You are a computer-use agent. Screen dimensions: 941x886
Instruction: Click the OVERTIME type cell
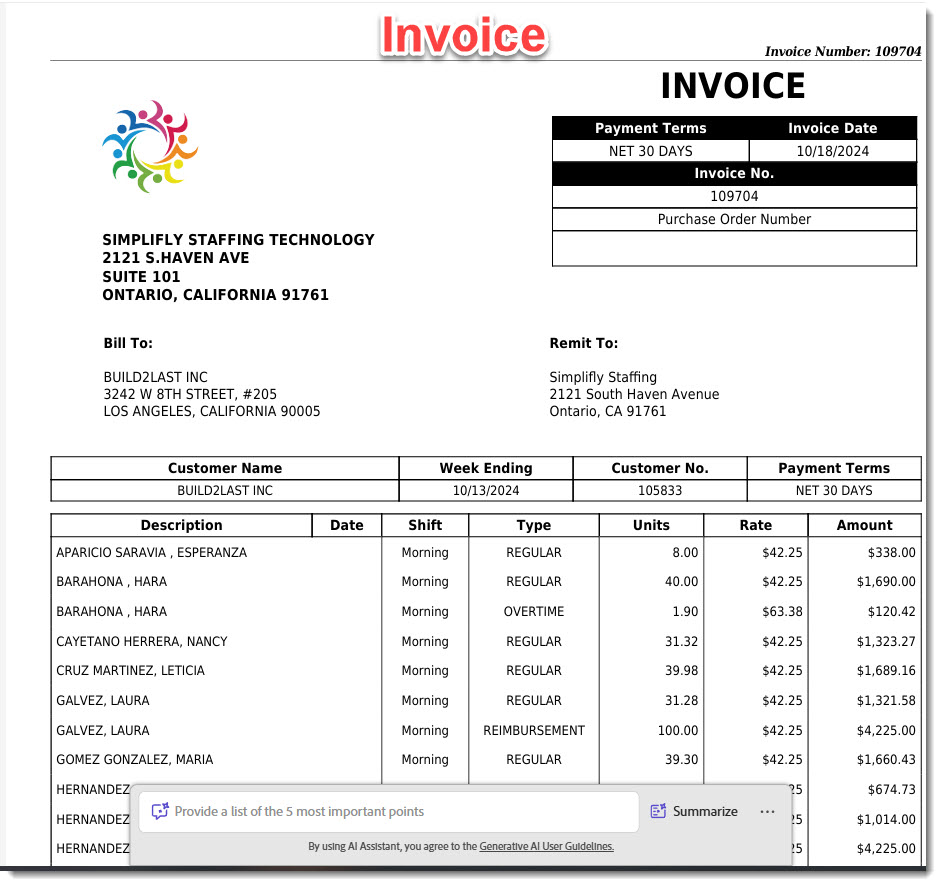tap(533, 611)
